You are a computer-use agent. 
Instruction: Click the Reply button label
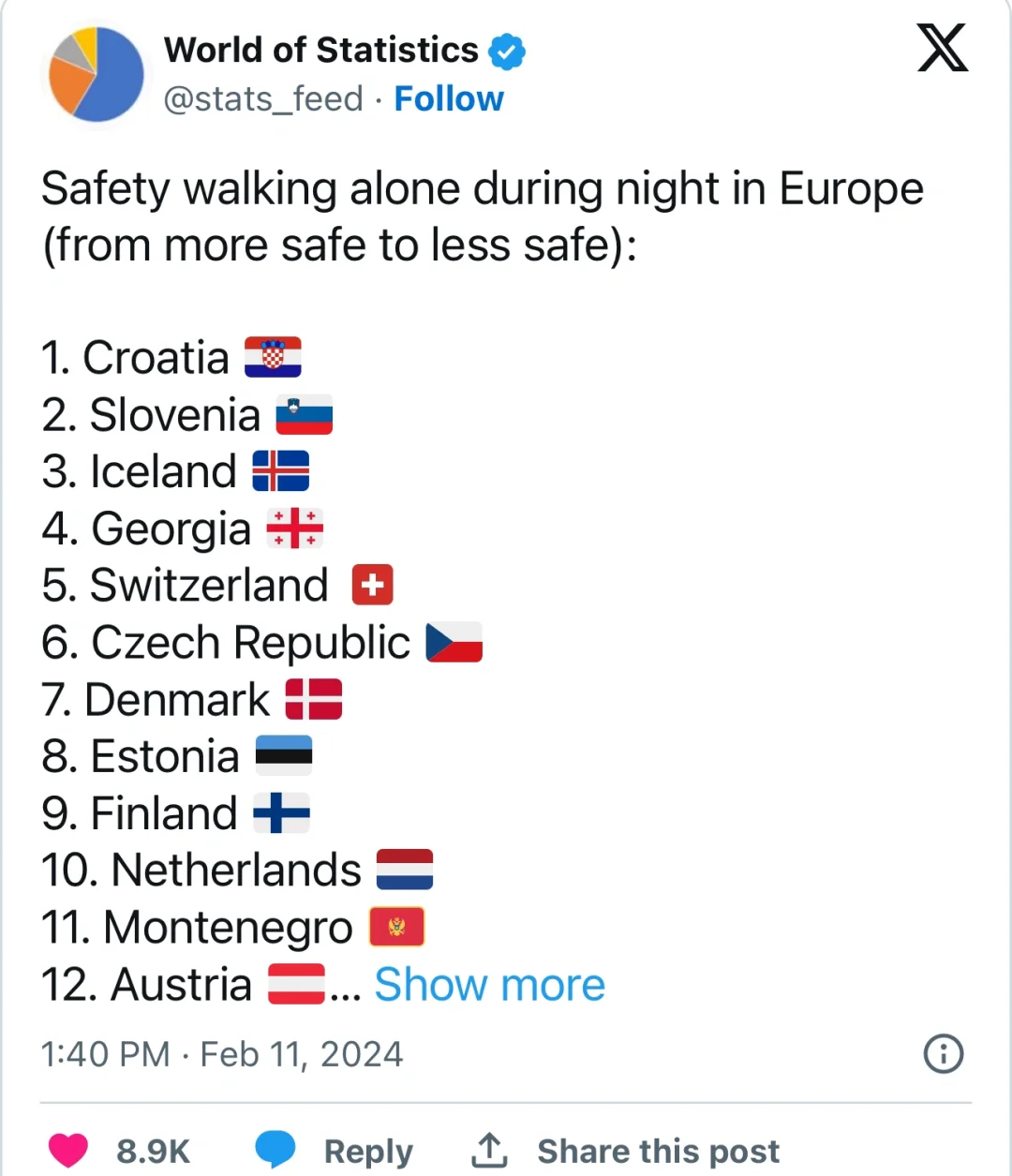point(368,1151)
